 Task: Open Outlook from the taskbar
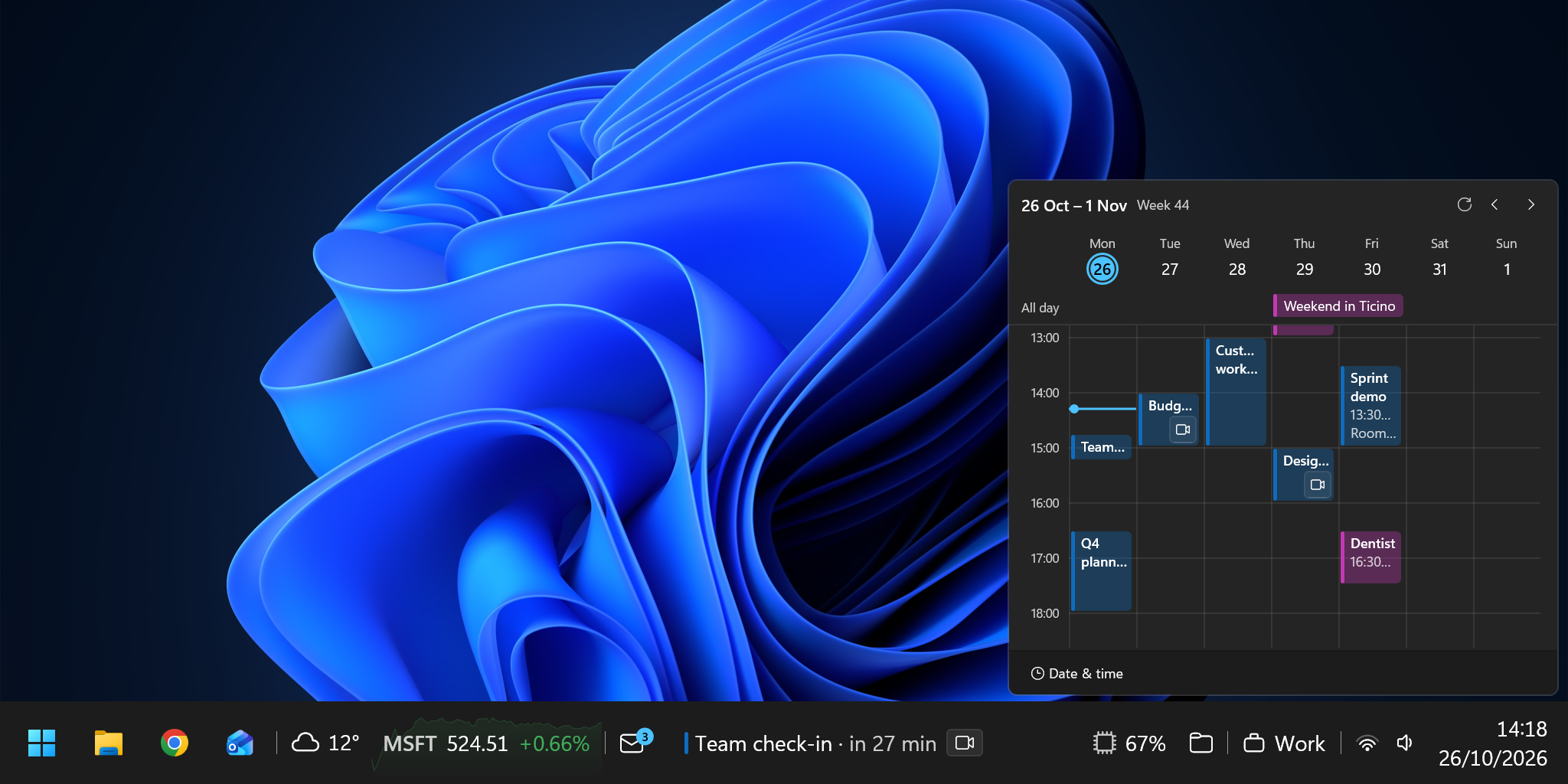240,743
